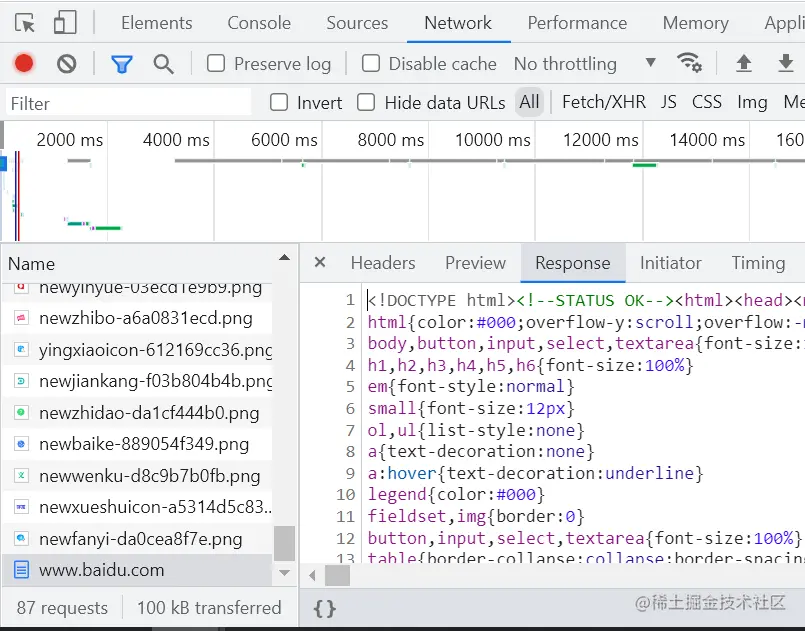The image size is (805, 631).
Task: Select the Response tab
Action: point(572,263)
